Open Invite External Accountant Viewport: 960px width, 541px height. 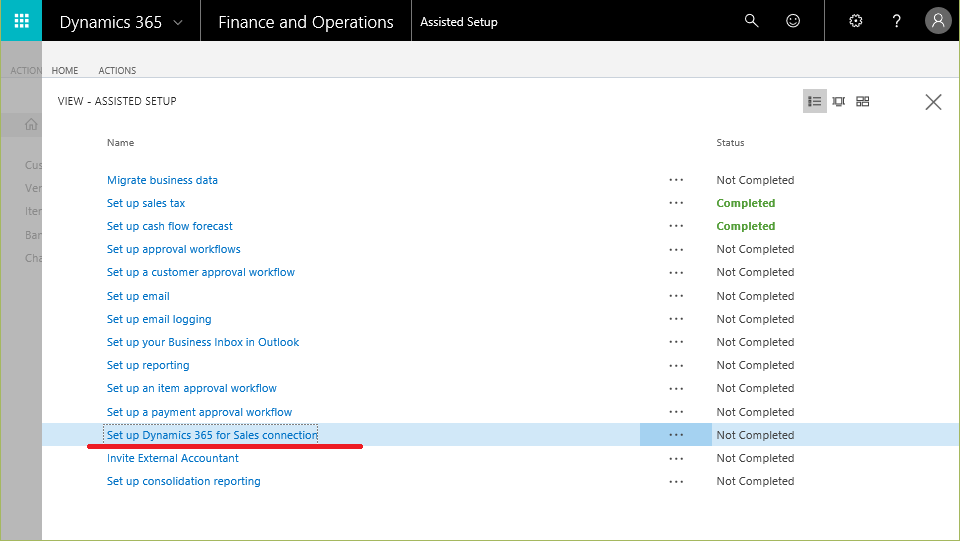click(x=173, y=458)
